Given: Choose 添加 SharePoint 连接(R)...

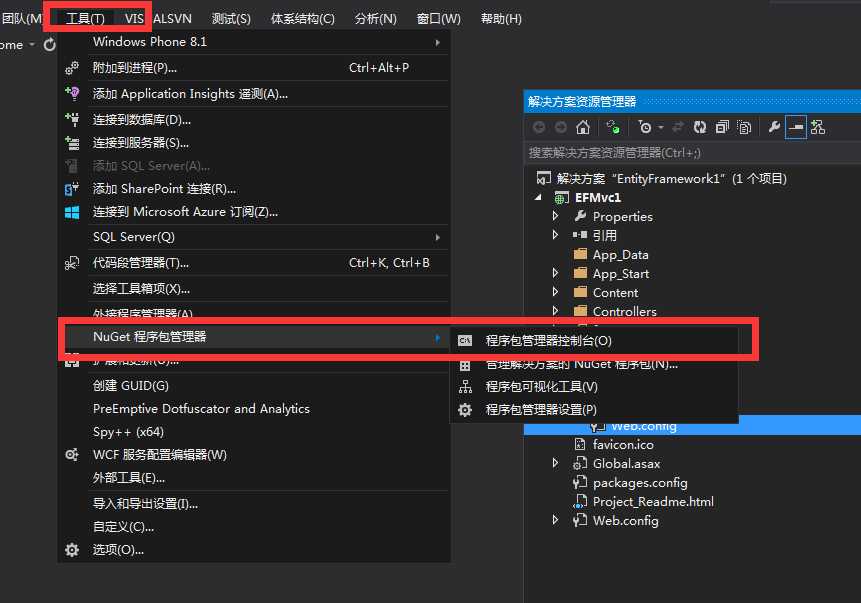Looking at the screenshot, I should [254, 189].
